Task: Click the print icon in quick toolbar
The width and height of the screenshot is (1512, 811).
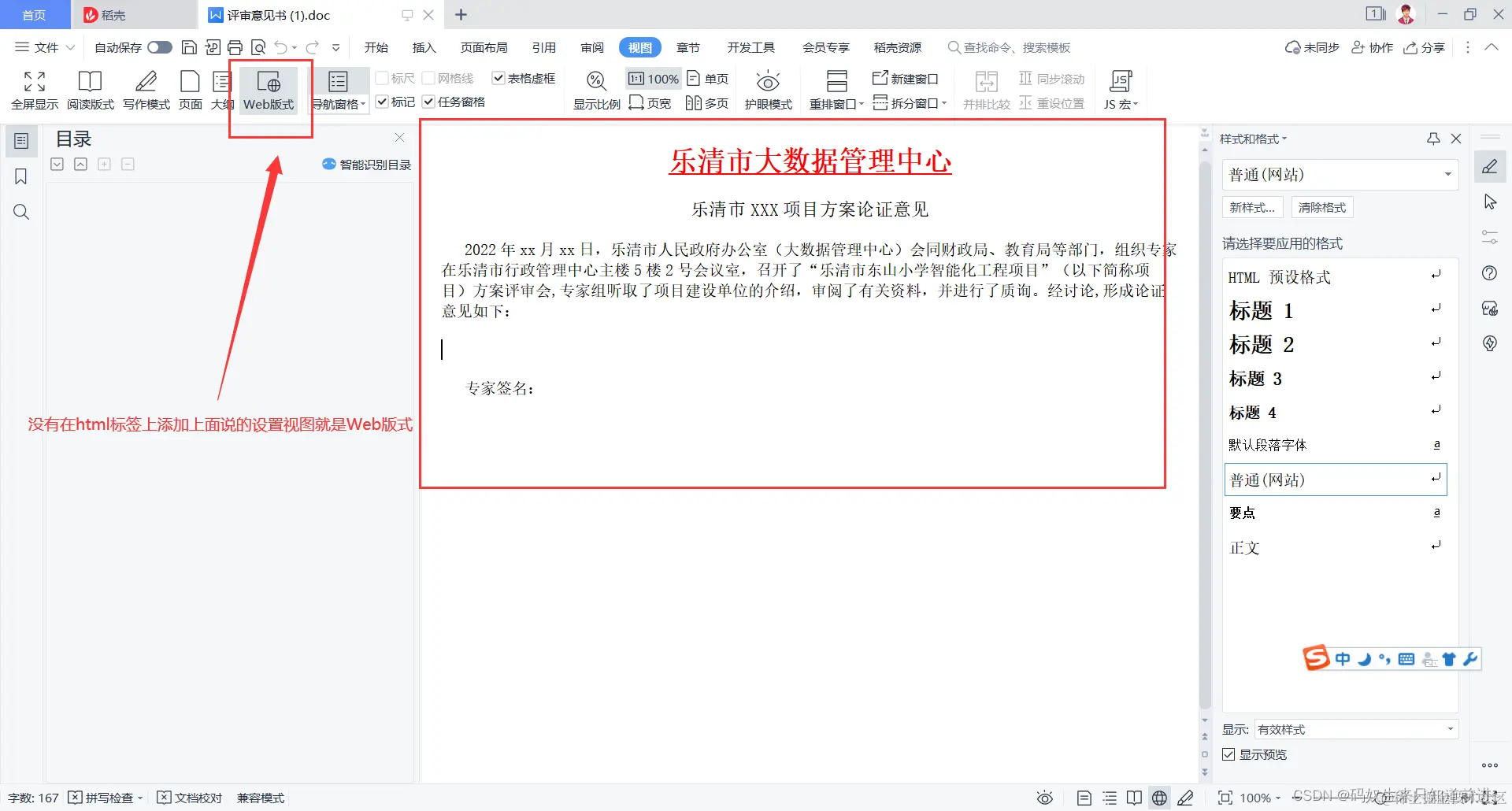Action: 235,47
